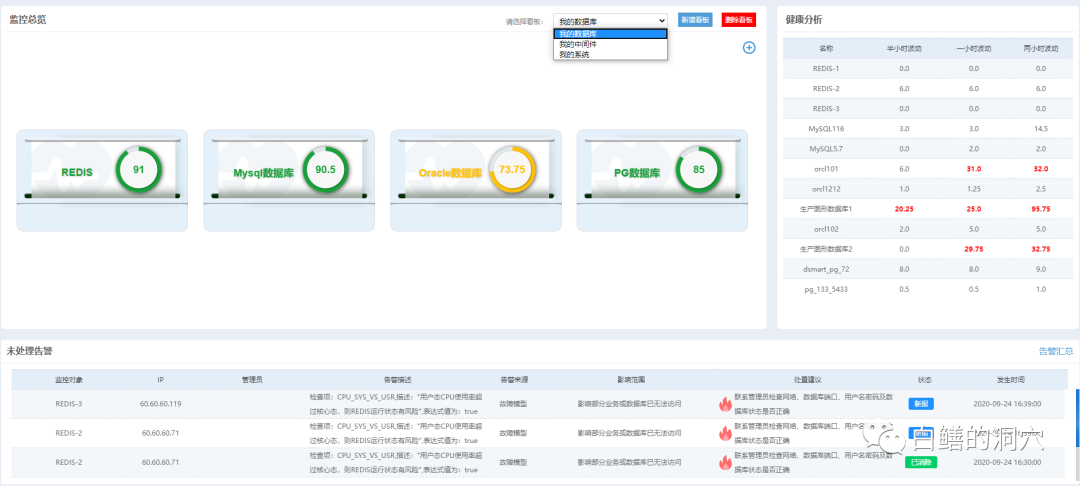Select 我的中间件 from the dropdown list
Screen dimensions: 1080x486
coord(578,44)
